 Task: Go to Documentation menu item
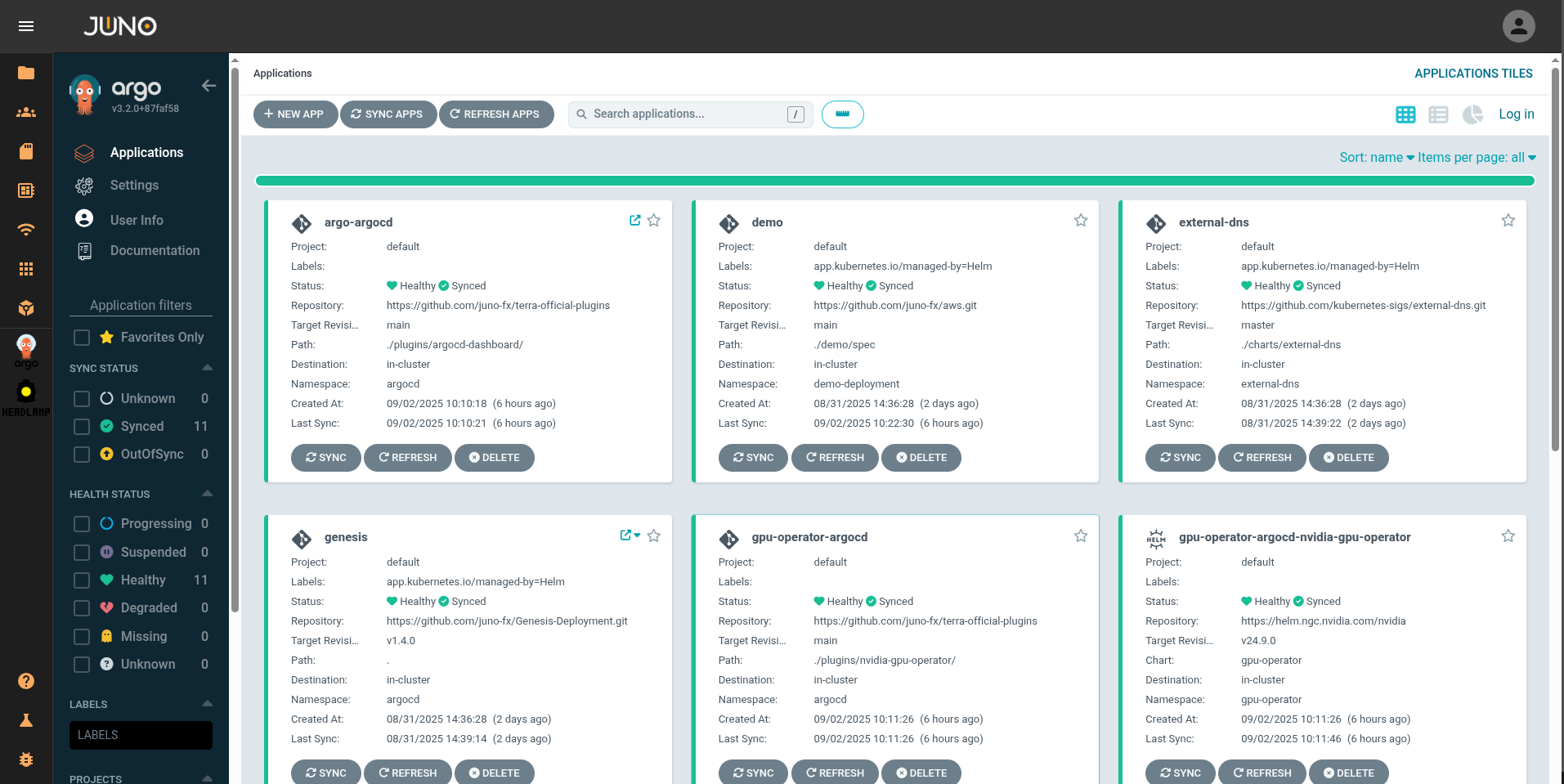155,251
